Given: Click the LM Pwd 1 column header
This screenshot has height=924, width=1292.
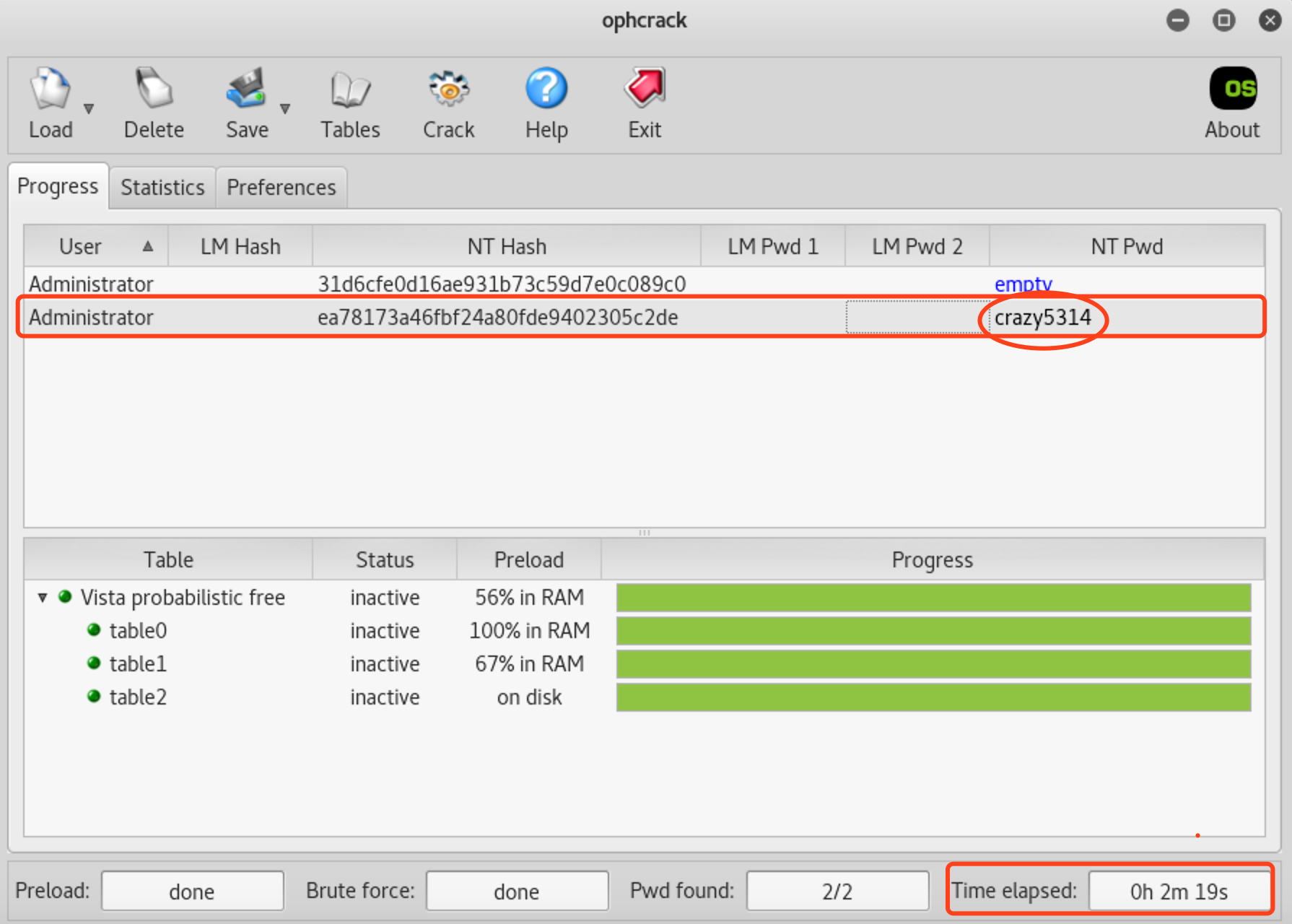Looking at the screenshot, I should pyautogui.click(x=773, y=246).
